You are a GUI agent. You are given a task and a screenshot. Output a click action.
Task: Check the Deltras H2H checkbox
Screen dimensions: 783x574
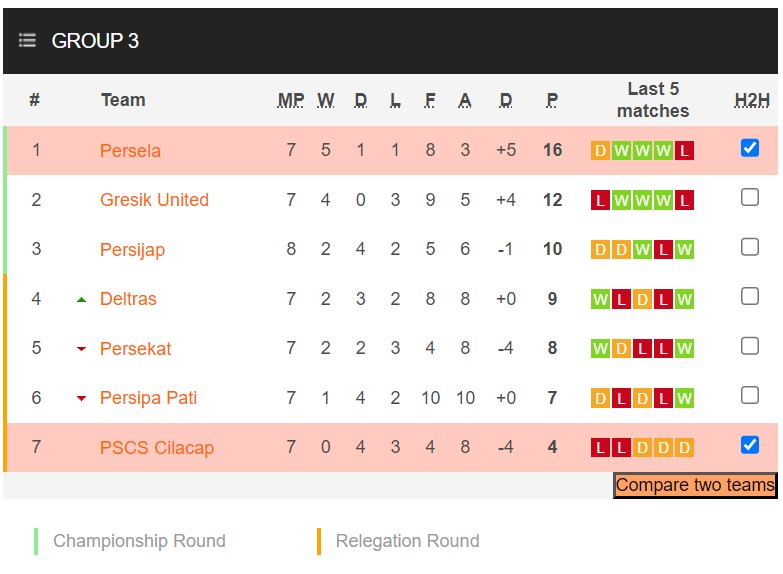pyautogui.click(x=750, y=297)
